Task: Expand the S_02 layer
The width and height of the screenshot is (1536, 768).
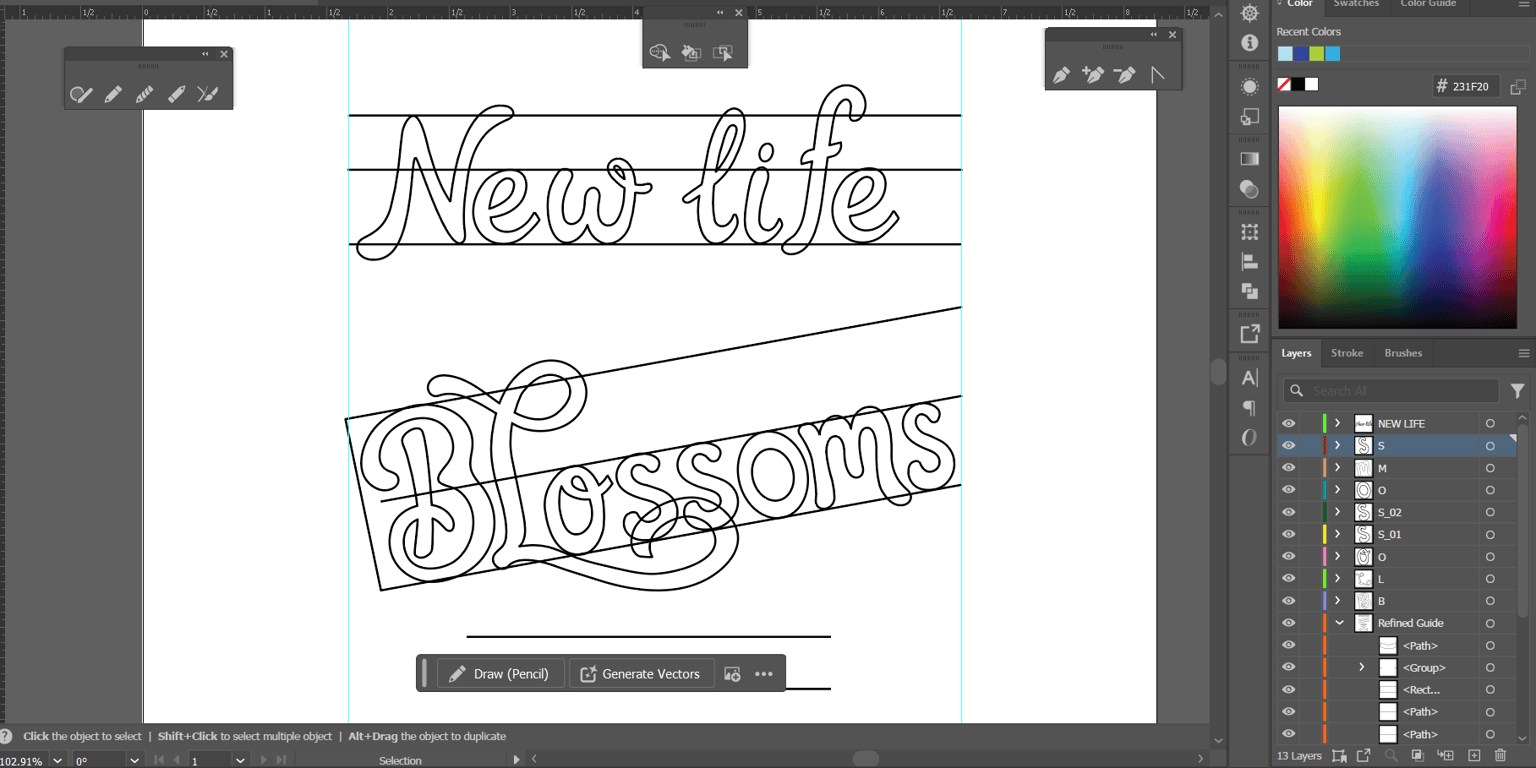Action: click(1338, 512)
